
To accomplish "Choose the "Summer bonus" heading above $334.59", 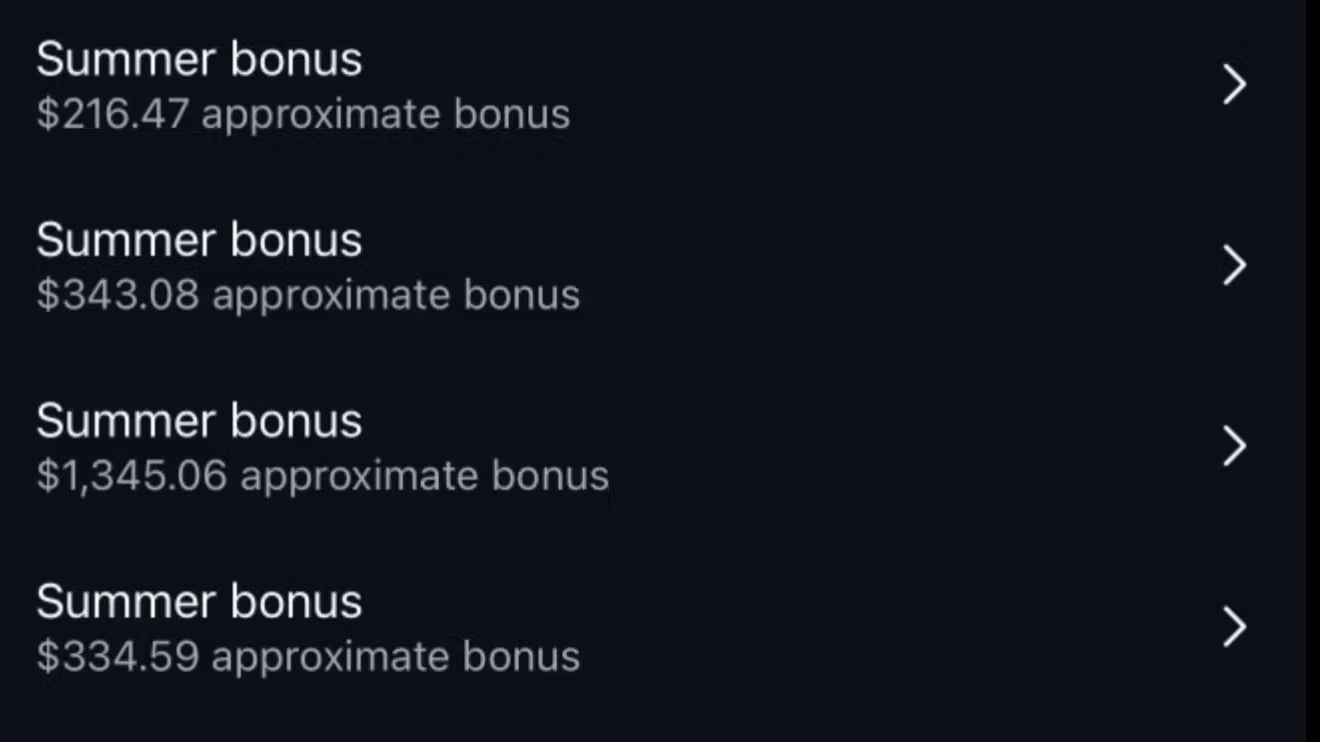I will click(199, 602).
